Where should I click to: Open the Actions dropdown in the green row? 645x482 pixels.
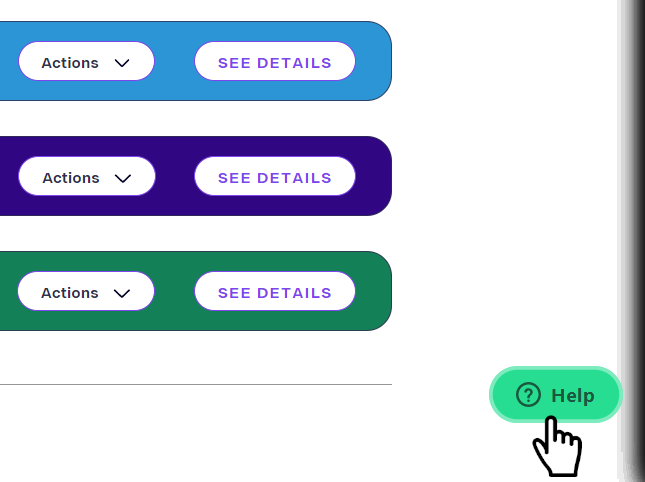pos(86,291)
